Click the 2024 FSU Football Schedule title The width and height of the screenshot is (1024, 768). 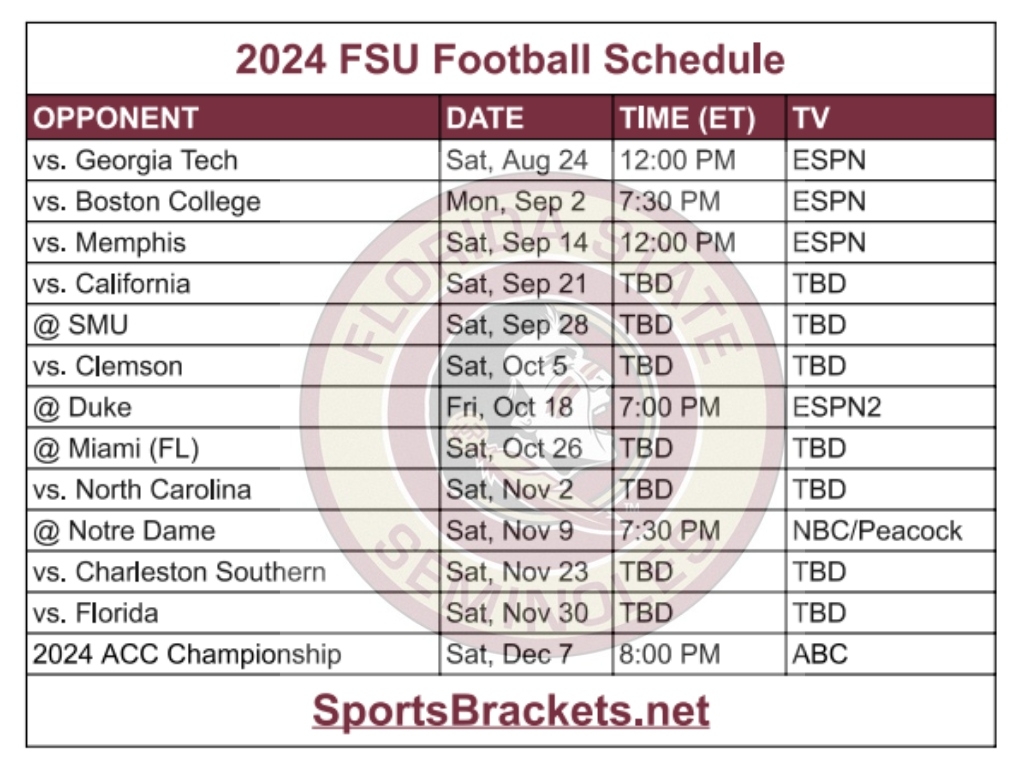pos(510,59)
